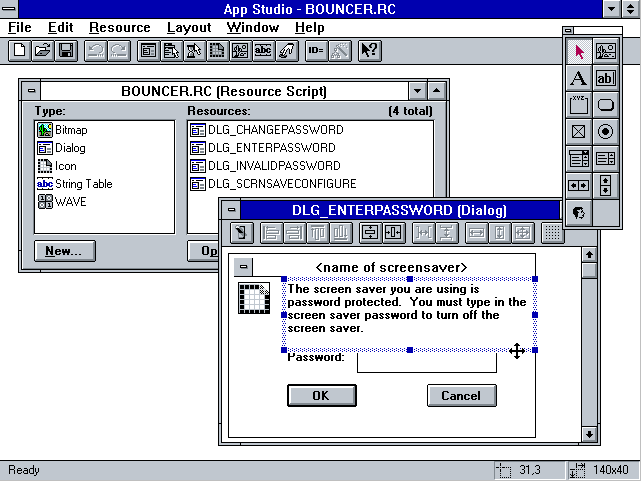
Task: Click the New Icon toolbar icon
Action: (x=217, y=51)
